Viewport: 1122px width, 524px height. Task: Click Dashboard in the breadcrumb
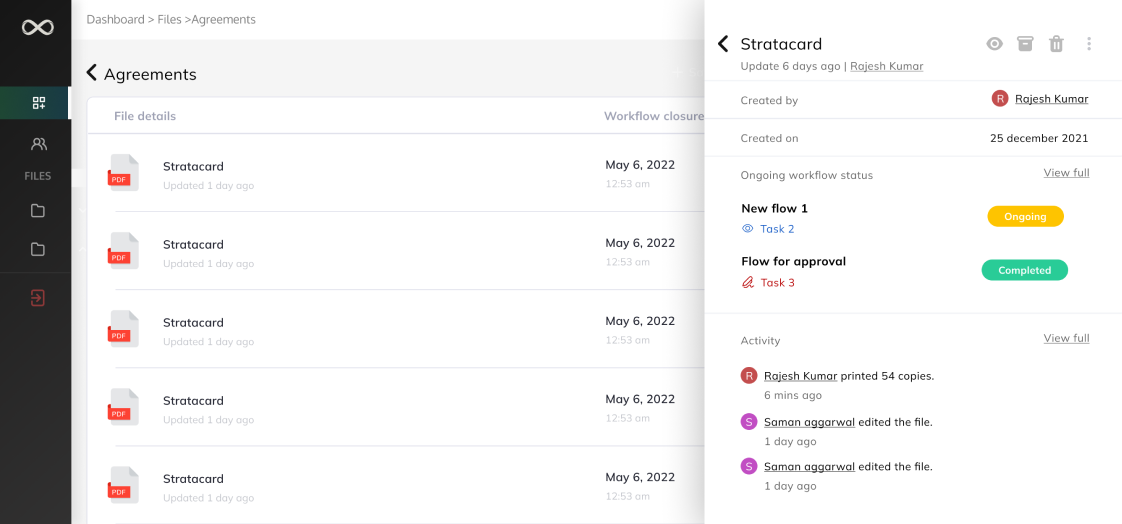(x=115, y=19)
